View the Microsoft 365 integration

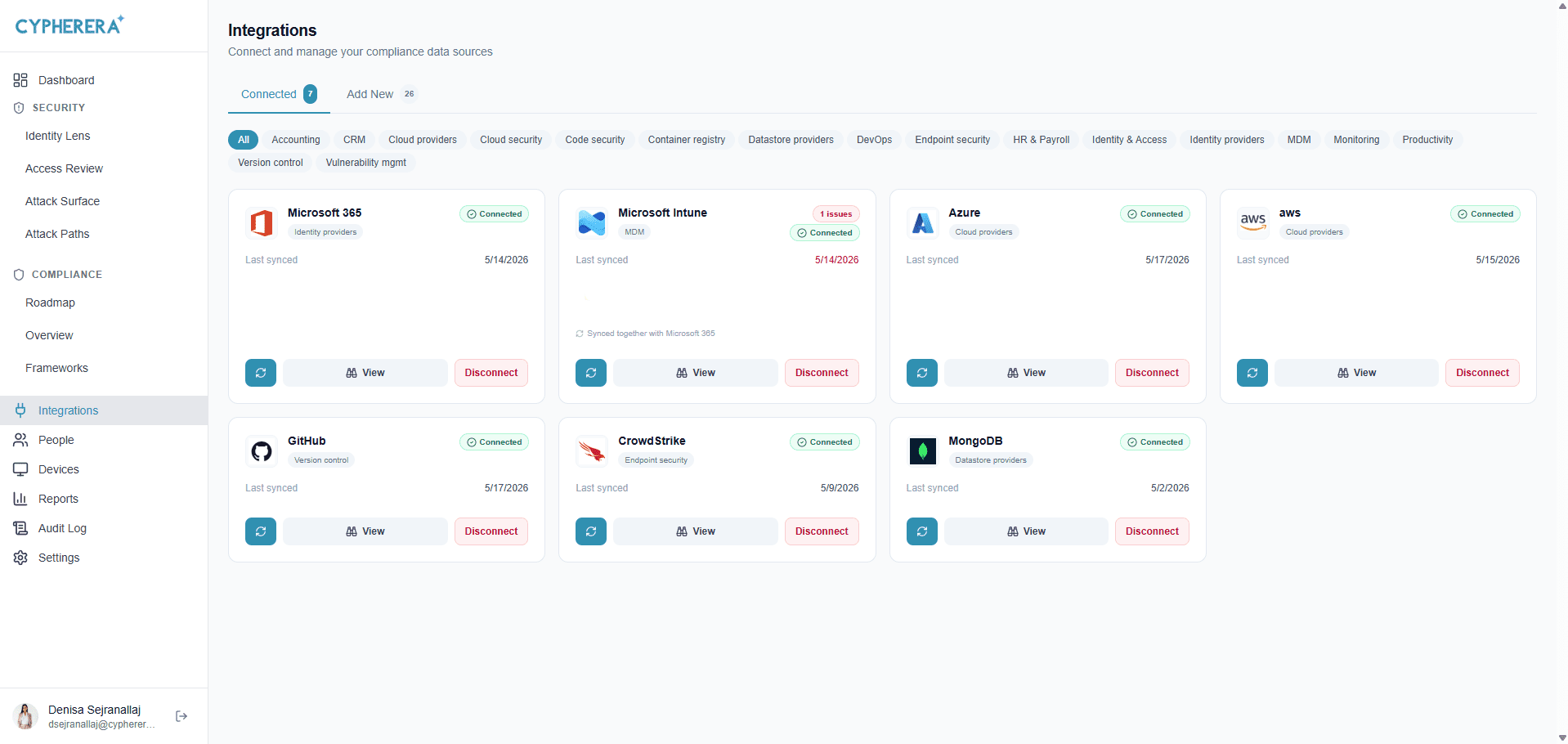point(365,373)
